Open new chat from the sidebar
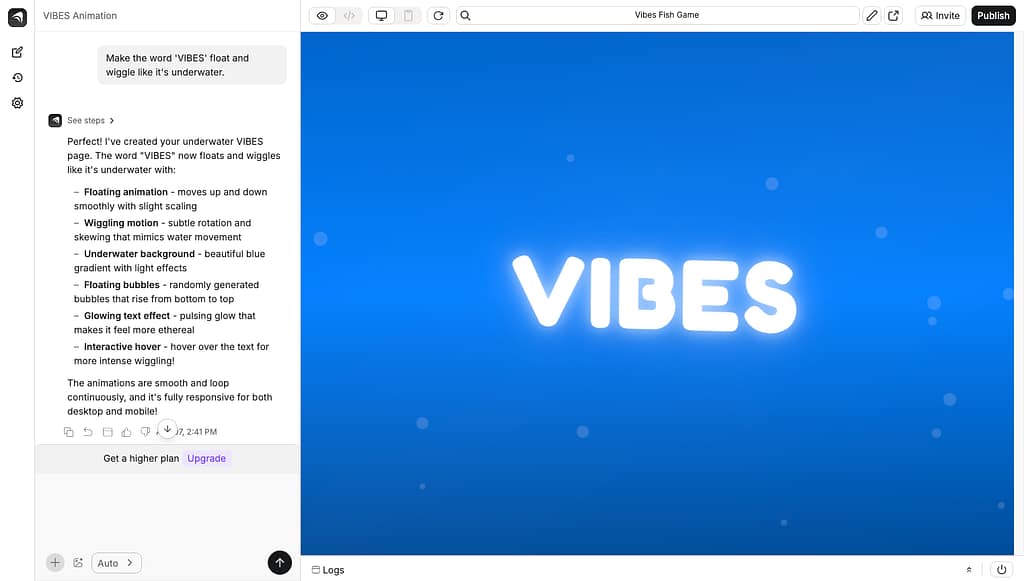The height and width of the screenshot is (581, 1024). pos(17,52)
